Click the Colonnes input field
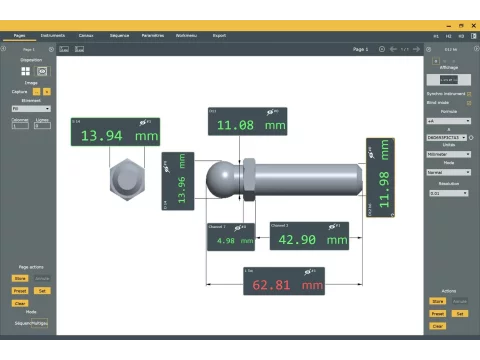This screenshot has height=360, width=480. click(20, 126)
